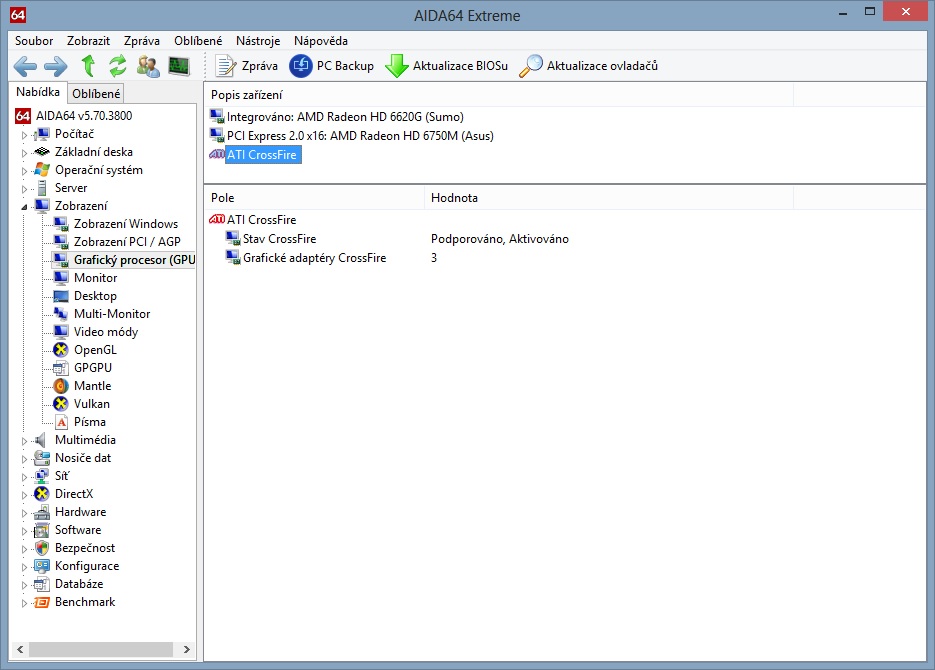Click the green graph monitor toolbar icon
Viewport: 935px width, 670px height.
click(179, 67)
